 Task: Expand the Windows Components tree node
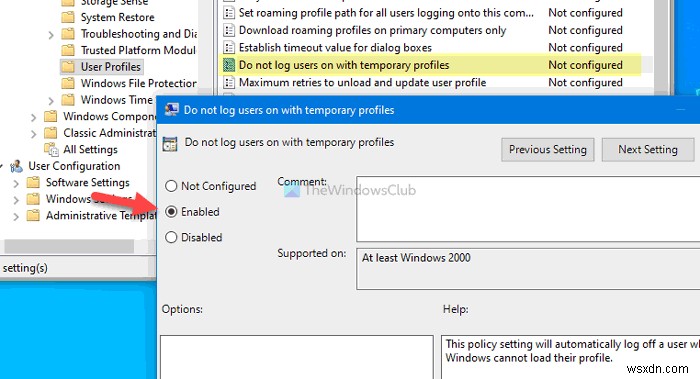pos(33,117)
